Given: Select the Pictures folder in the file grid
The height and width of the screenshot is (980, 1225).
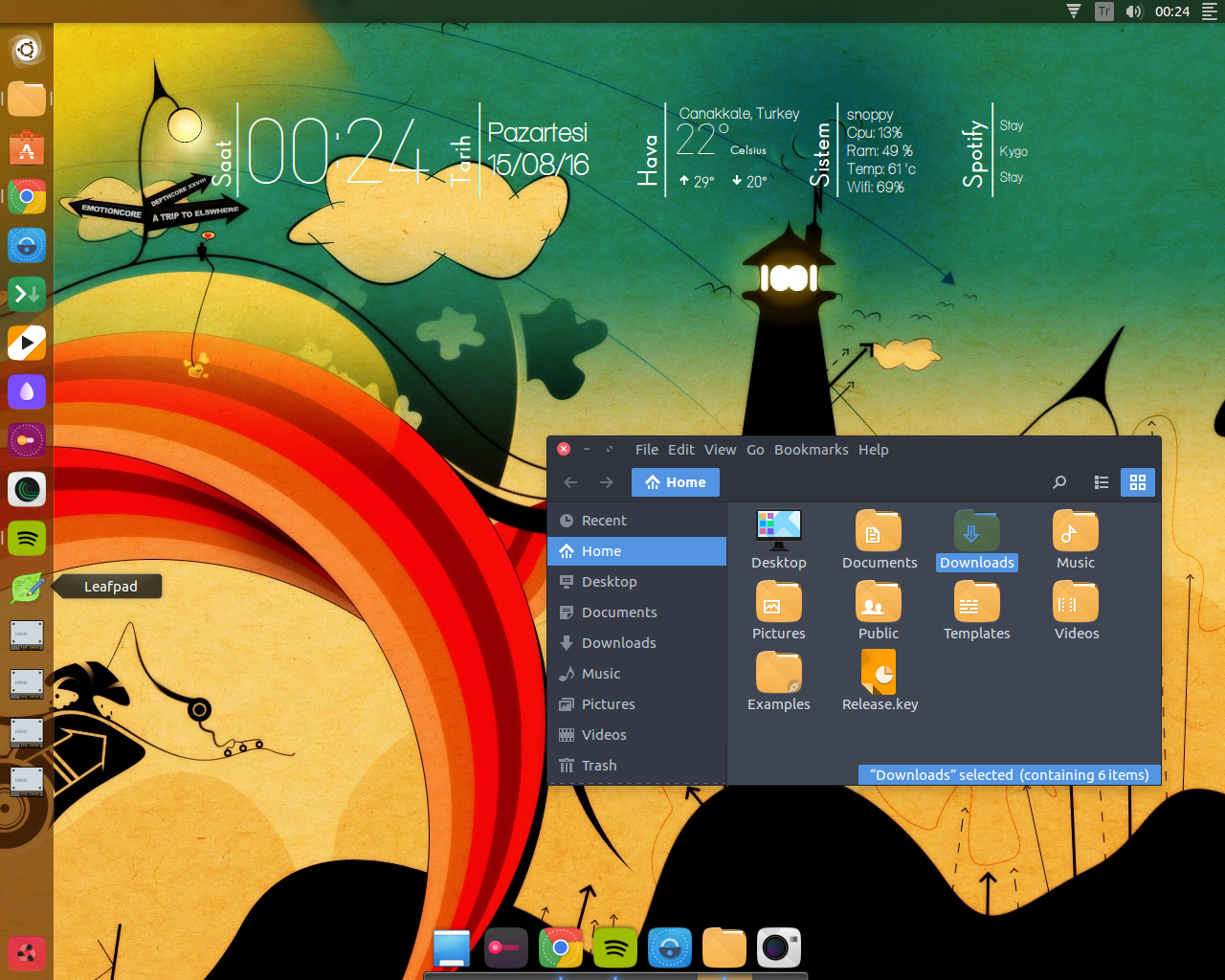Looking at the screenshot, I should point(779,612).
